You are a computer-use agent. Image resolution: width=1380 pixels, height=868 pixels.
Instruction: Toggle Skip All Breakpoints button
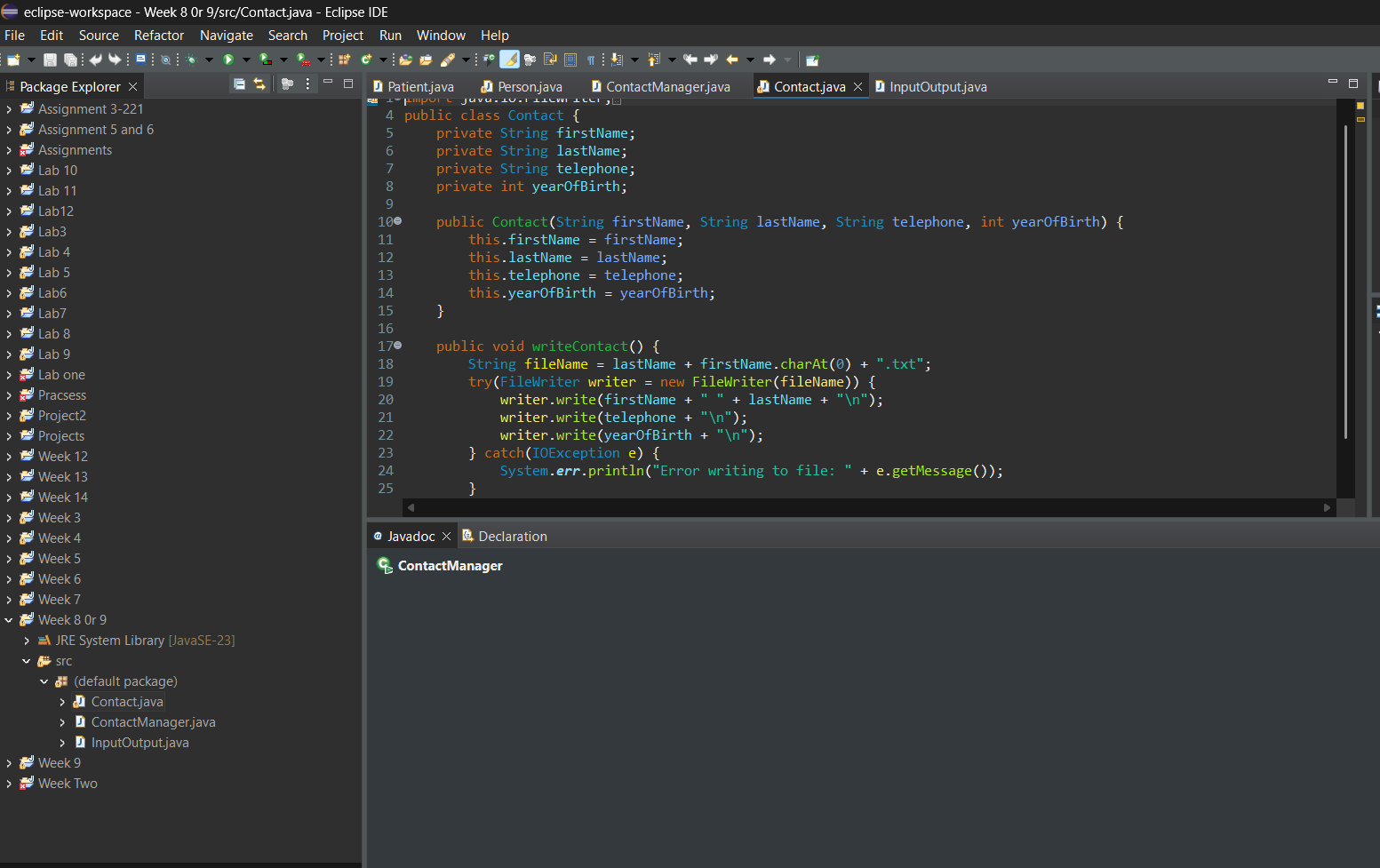165,60
